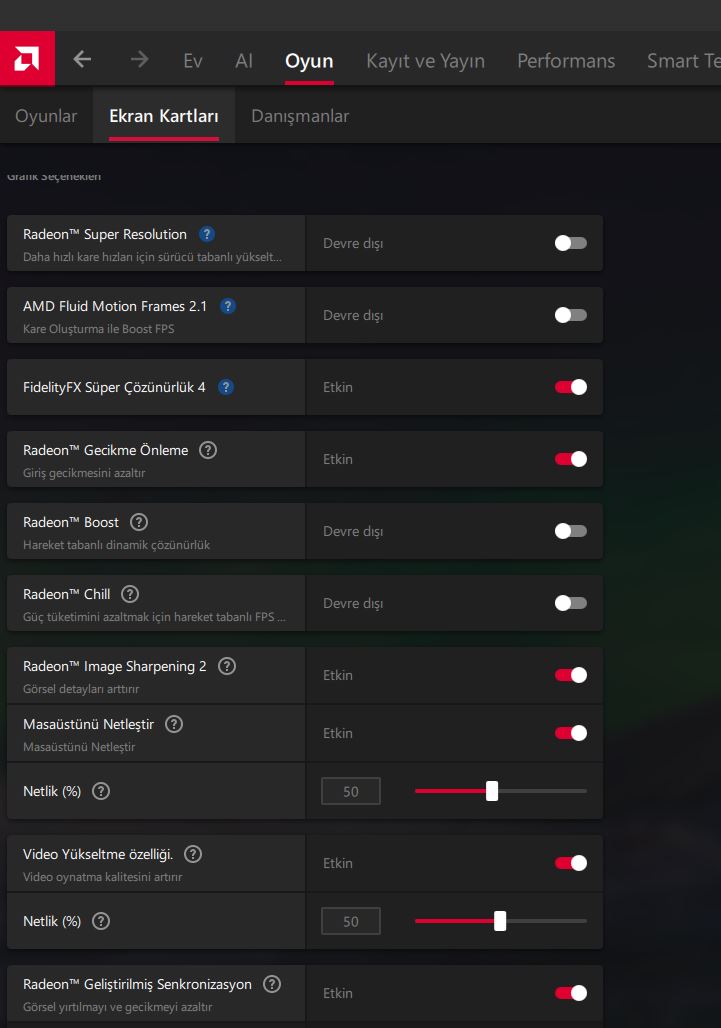Open help for Radeon Geliştirilmiş Senkronizasyon
721x1028 pixels.
coord(272,984)
